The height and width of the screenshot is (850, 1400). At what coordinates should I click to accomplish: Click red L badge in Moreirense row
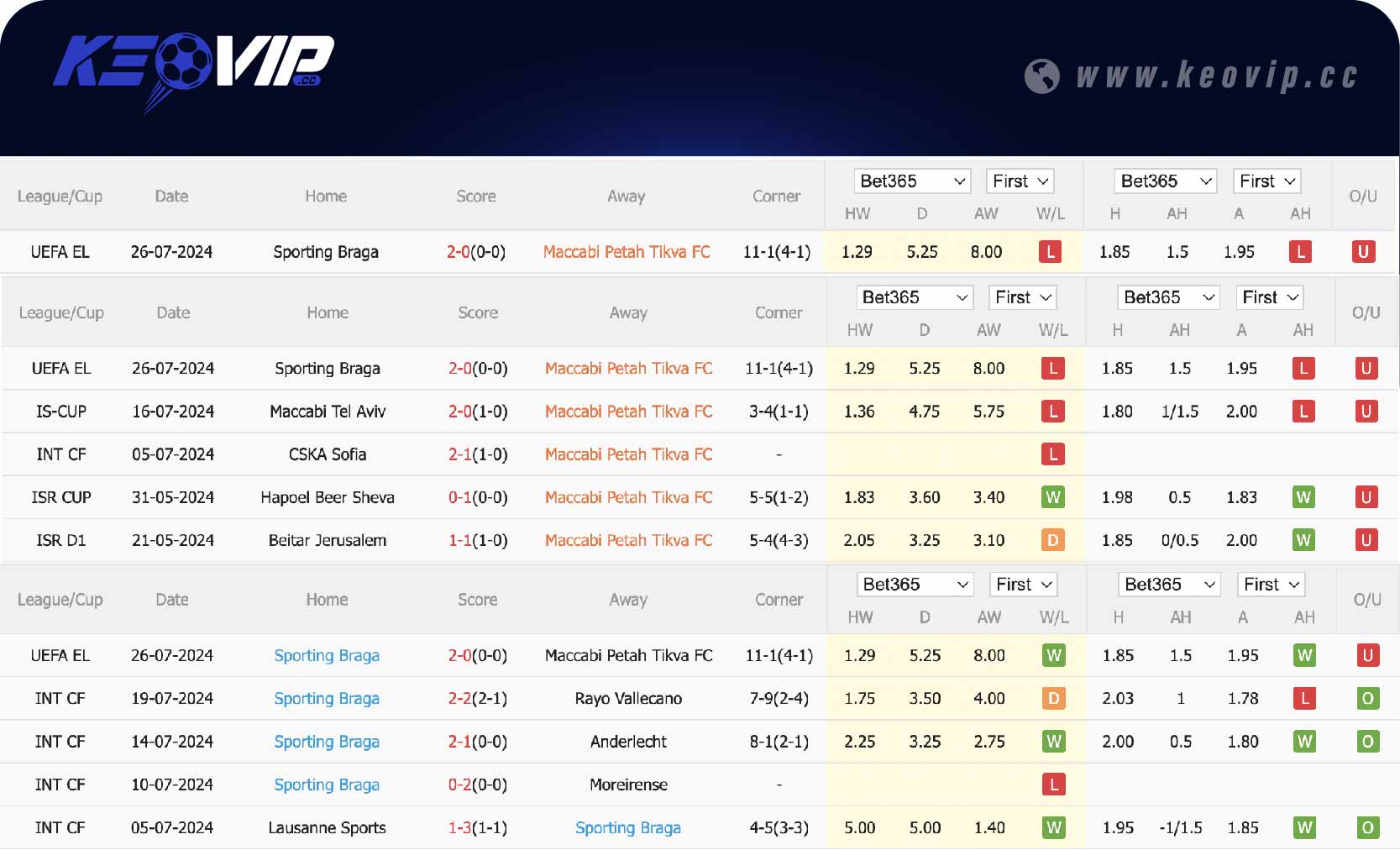[1053, 784]
